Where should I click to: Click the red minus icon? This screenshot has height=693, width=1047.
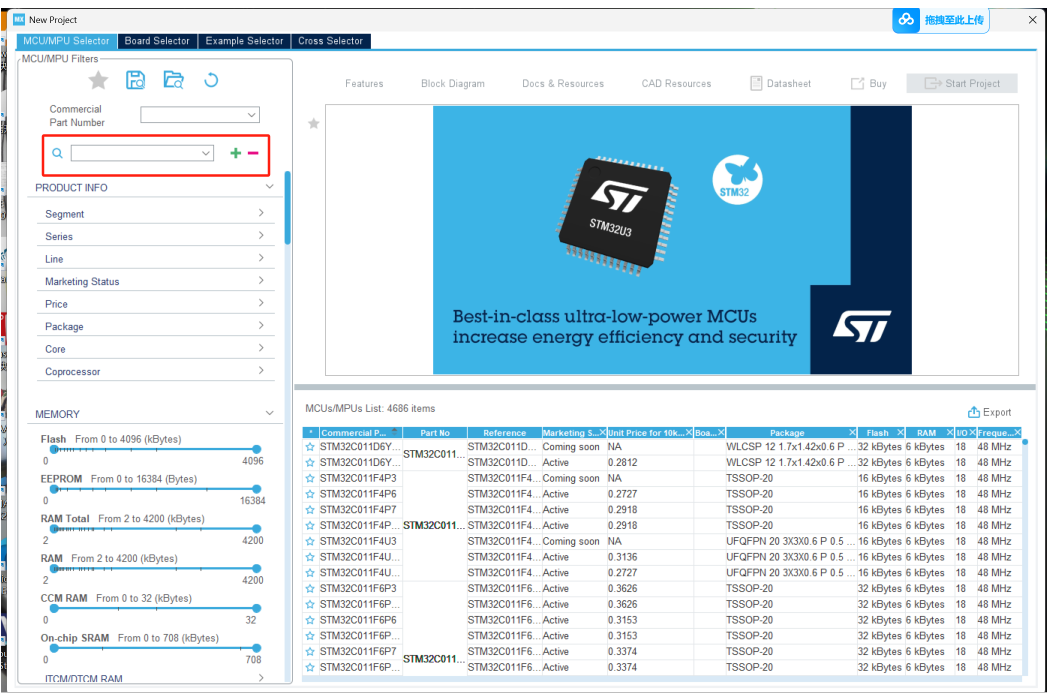point(253,154)
